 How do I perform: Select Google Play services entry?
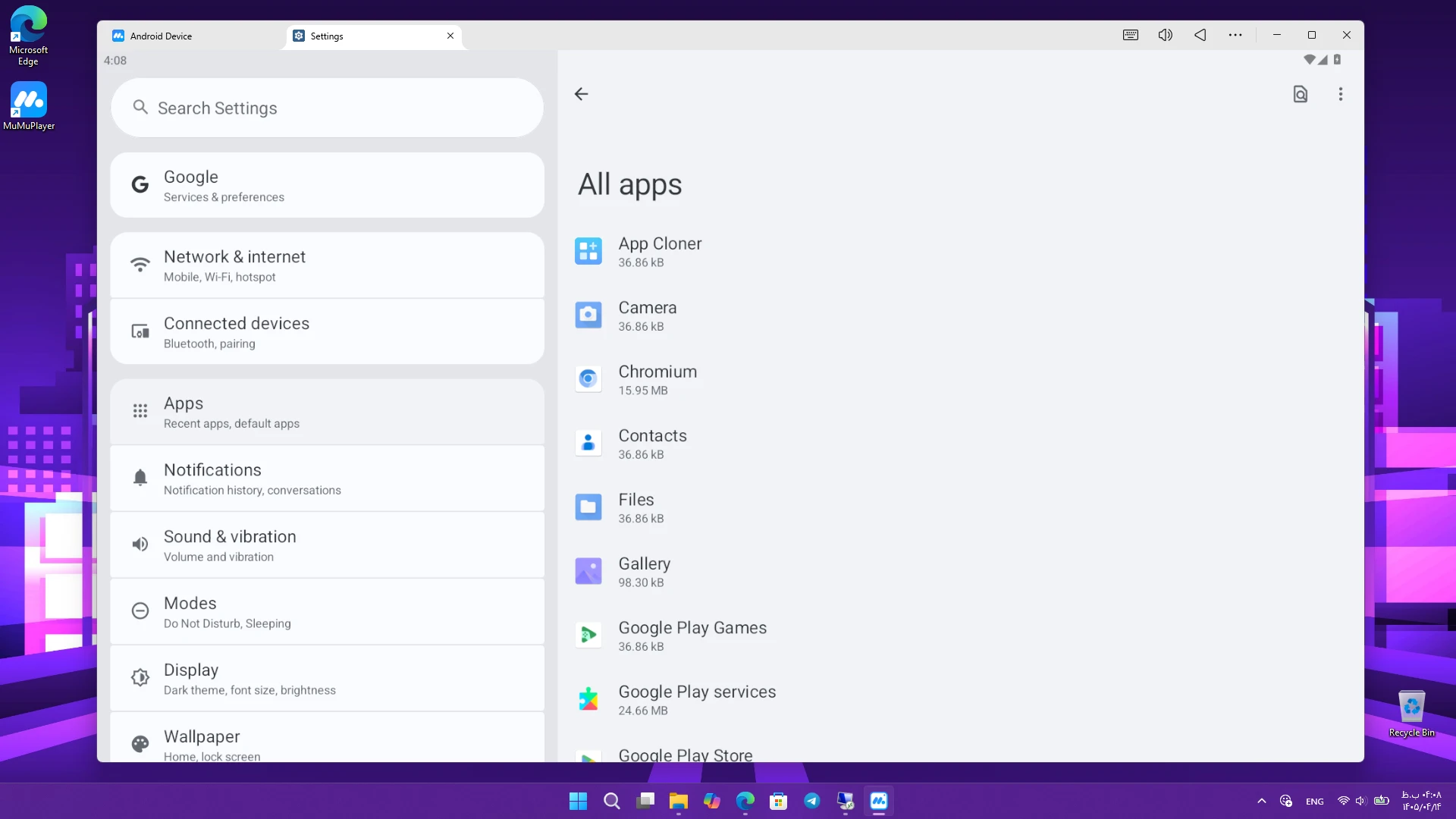tap(960, 700)
